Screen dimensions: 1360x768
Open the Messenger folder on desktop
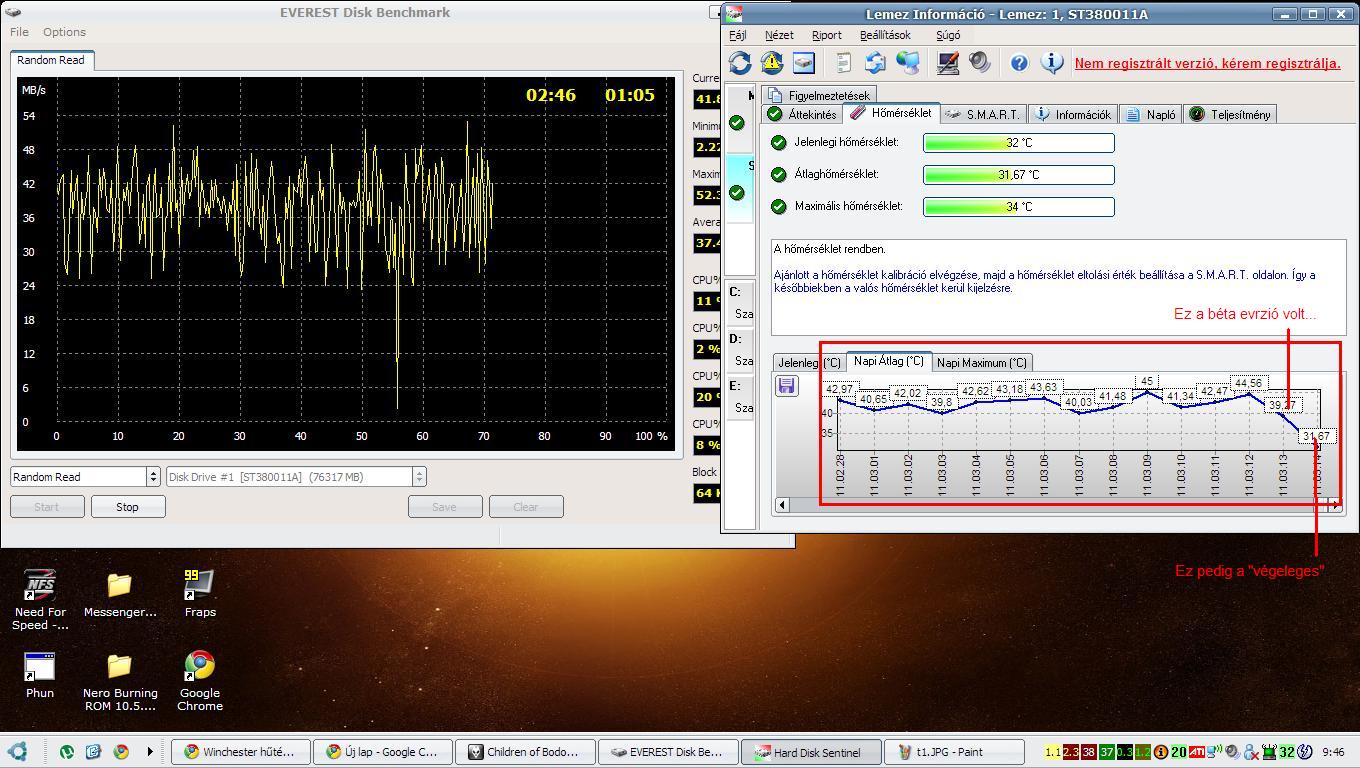tap(120, 593)
